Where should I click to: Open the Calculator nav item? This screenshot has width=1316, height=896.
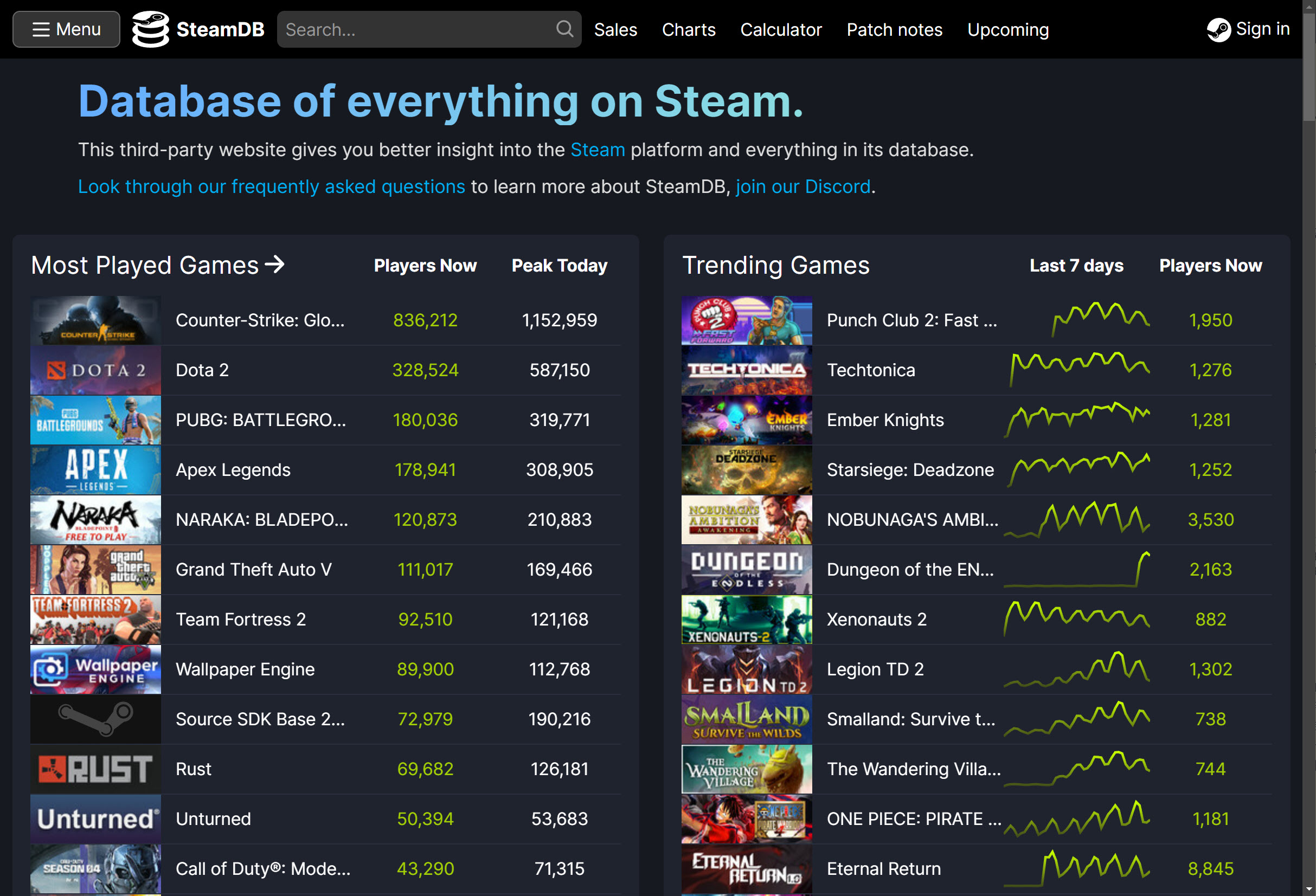(x=780, y=29)
